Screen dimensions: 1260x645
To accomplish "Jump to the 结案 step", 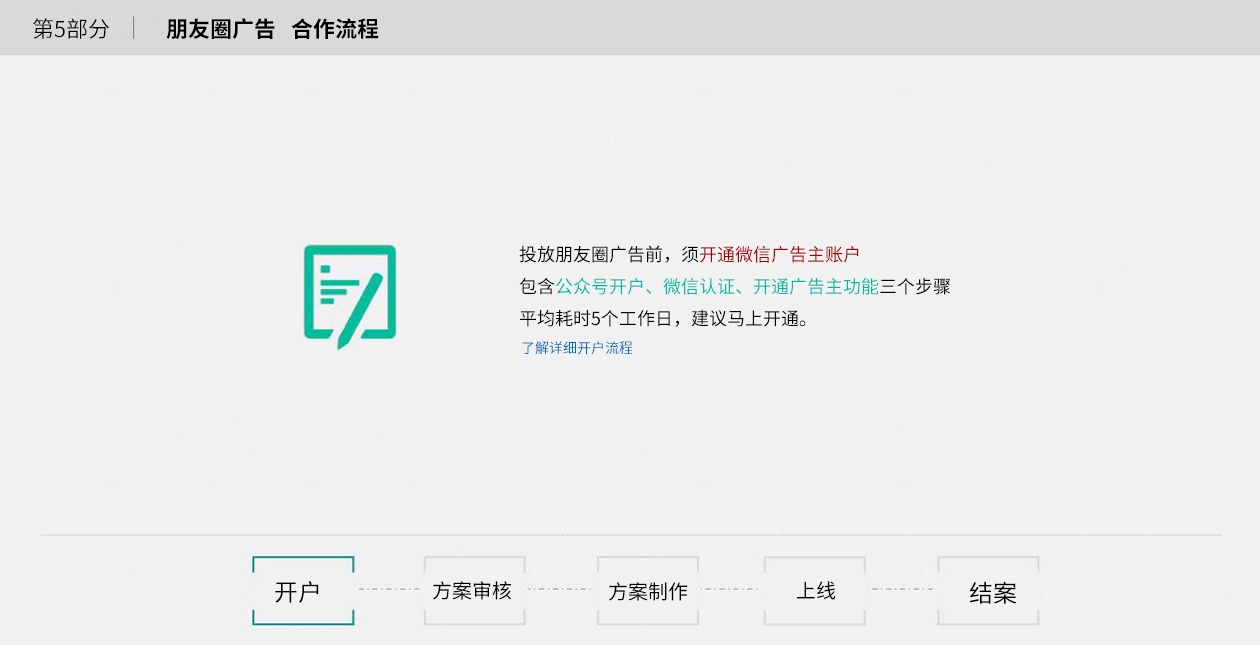I will tap(989, 591).
